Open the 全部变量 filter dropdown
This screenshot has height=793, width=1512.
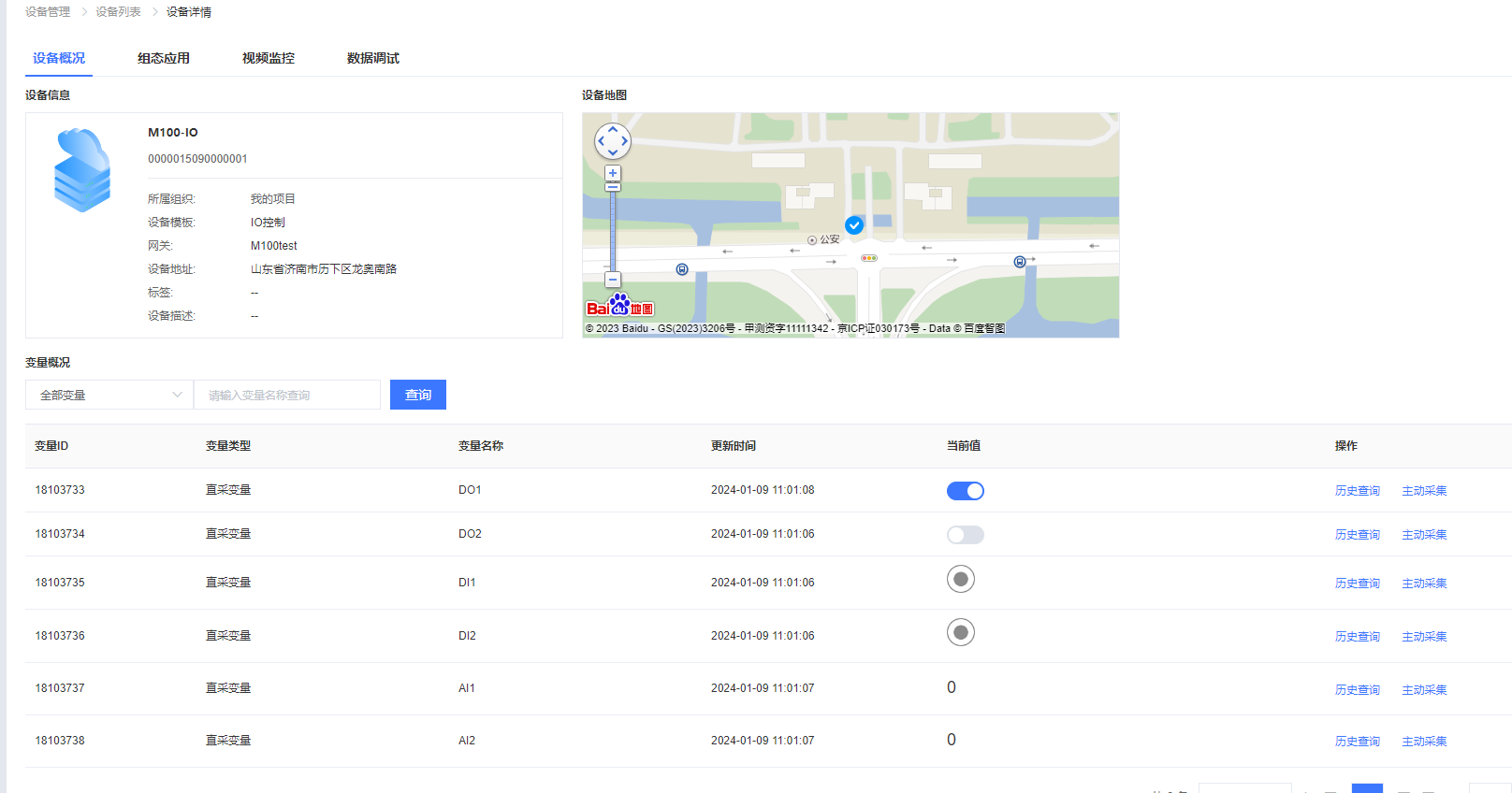(109, 395)
